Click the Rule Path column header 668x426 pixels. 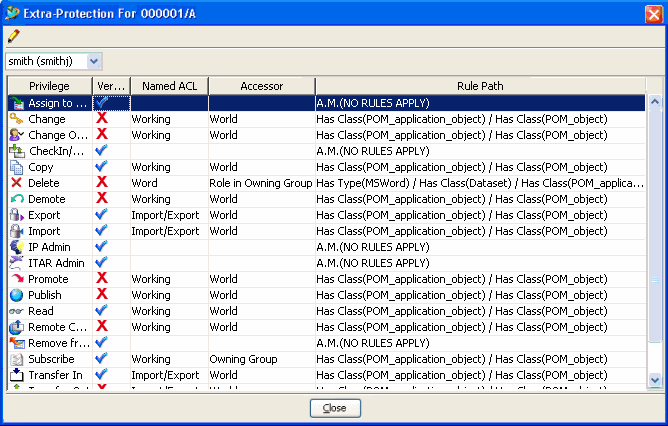click(481, 86)
